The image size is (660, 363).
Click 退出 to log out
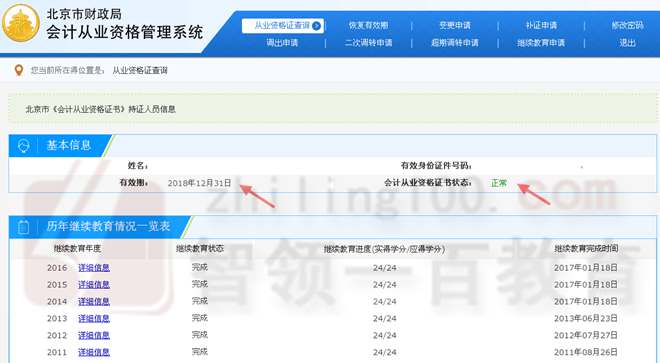[x=627, y=43]
